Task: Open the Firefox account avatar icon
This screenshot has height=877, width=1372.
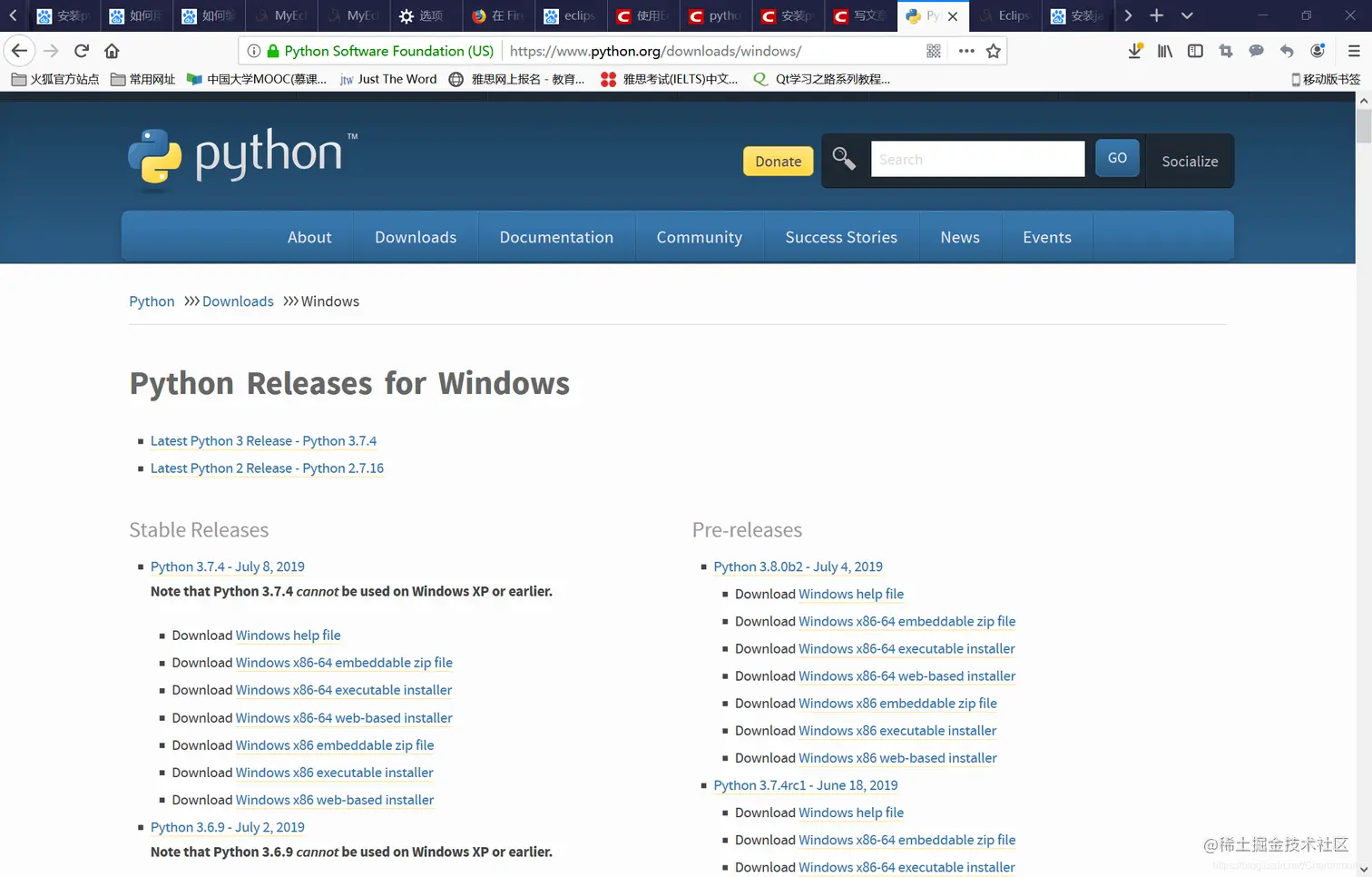Action: 1318,51
